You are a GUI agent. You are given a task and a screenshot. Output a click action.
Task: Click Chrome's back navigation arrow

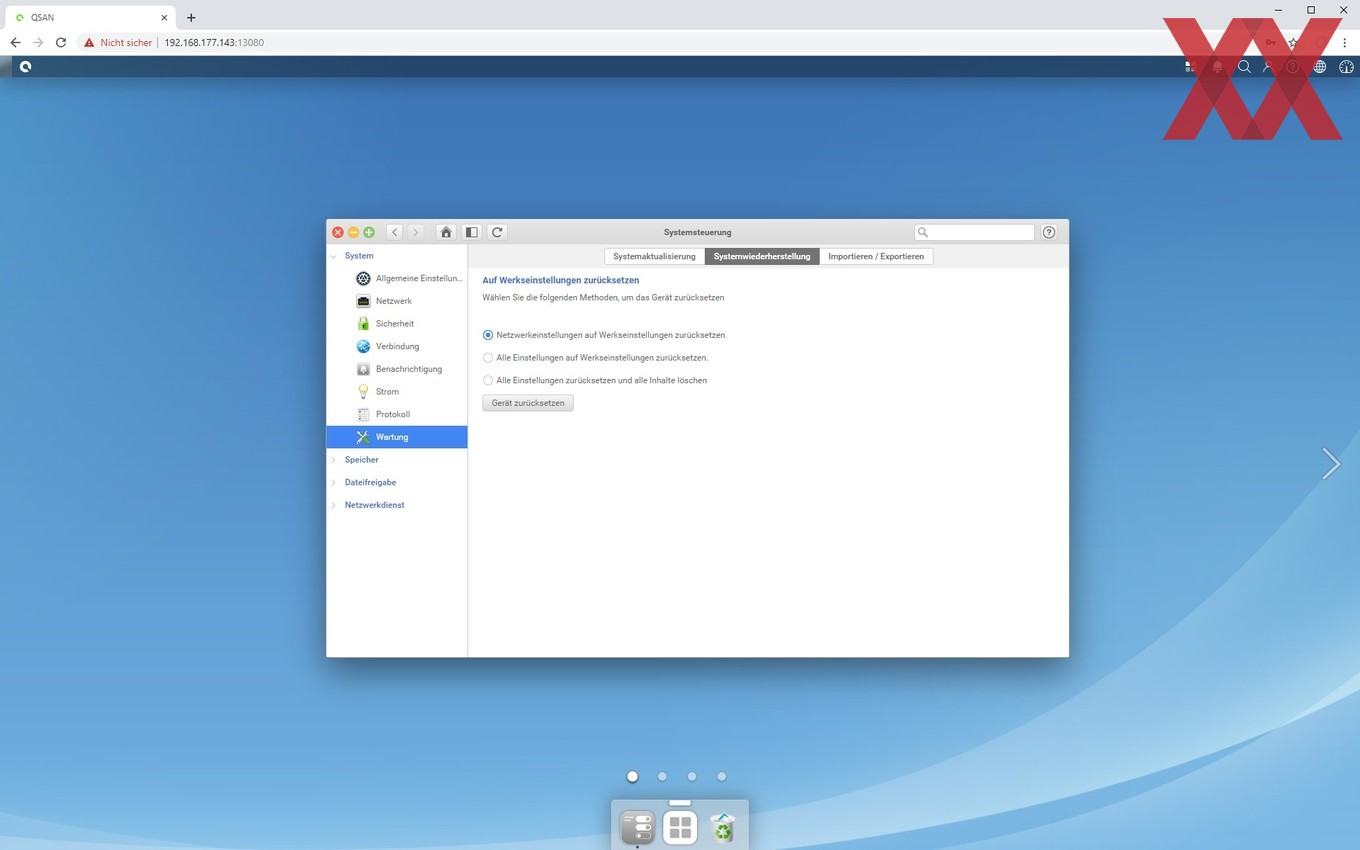[x=15, y=43]
